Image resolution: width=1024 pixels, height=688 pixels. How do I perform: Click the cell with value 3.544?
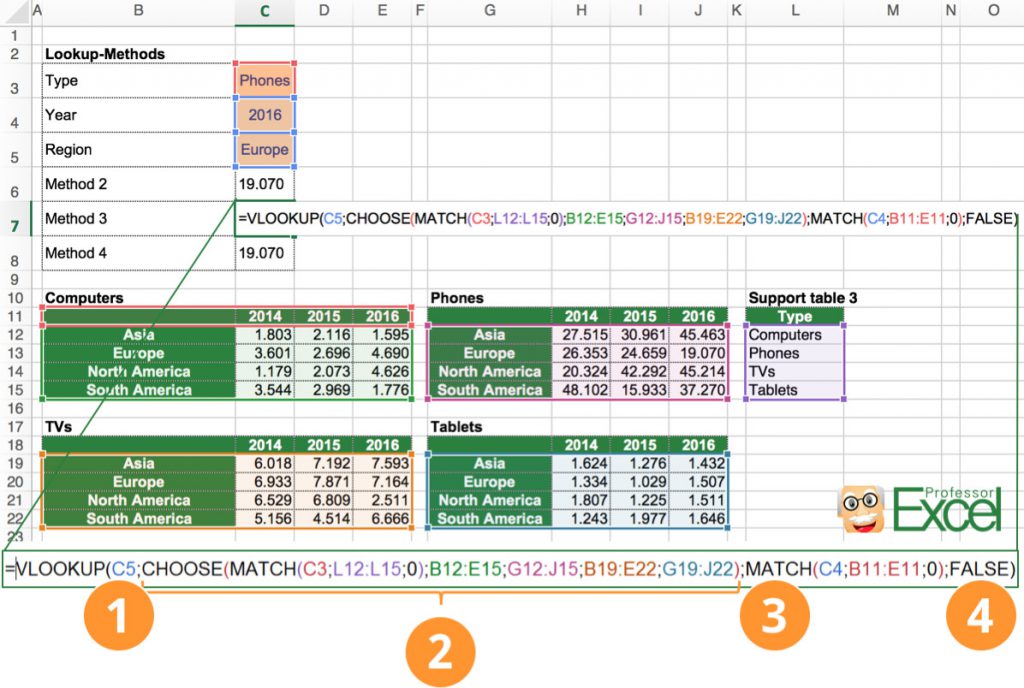264,390
